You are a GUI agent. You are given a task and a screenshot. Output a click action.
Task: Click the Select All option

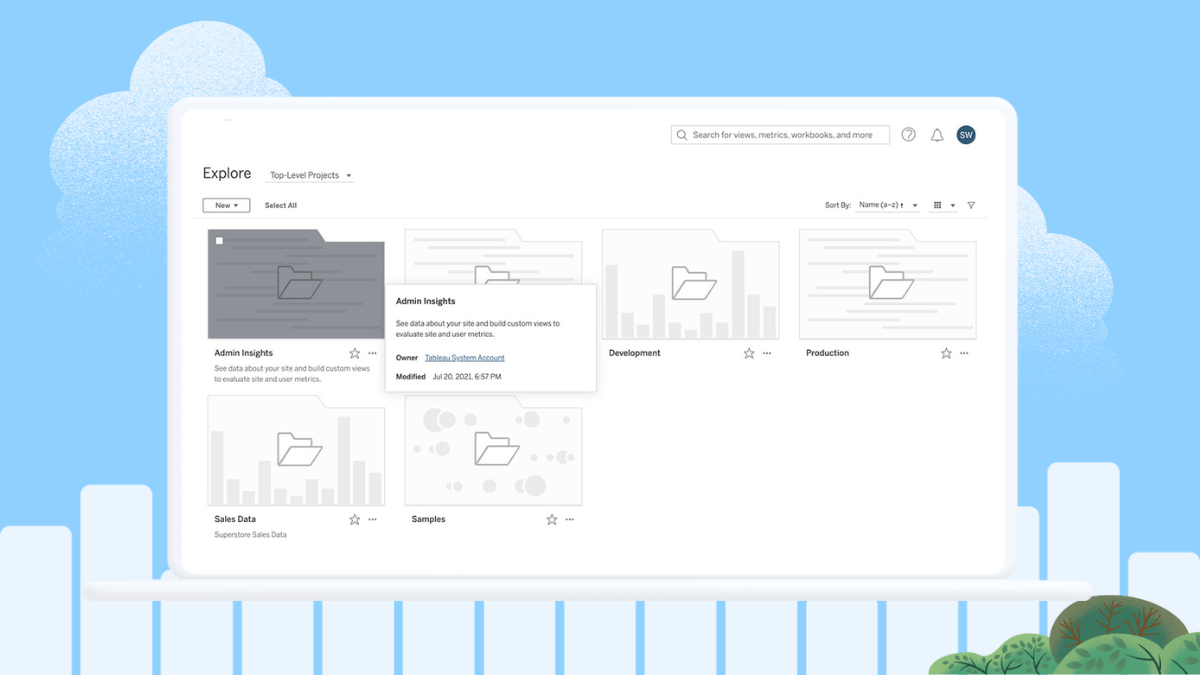[x=280, y=205]
